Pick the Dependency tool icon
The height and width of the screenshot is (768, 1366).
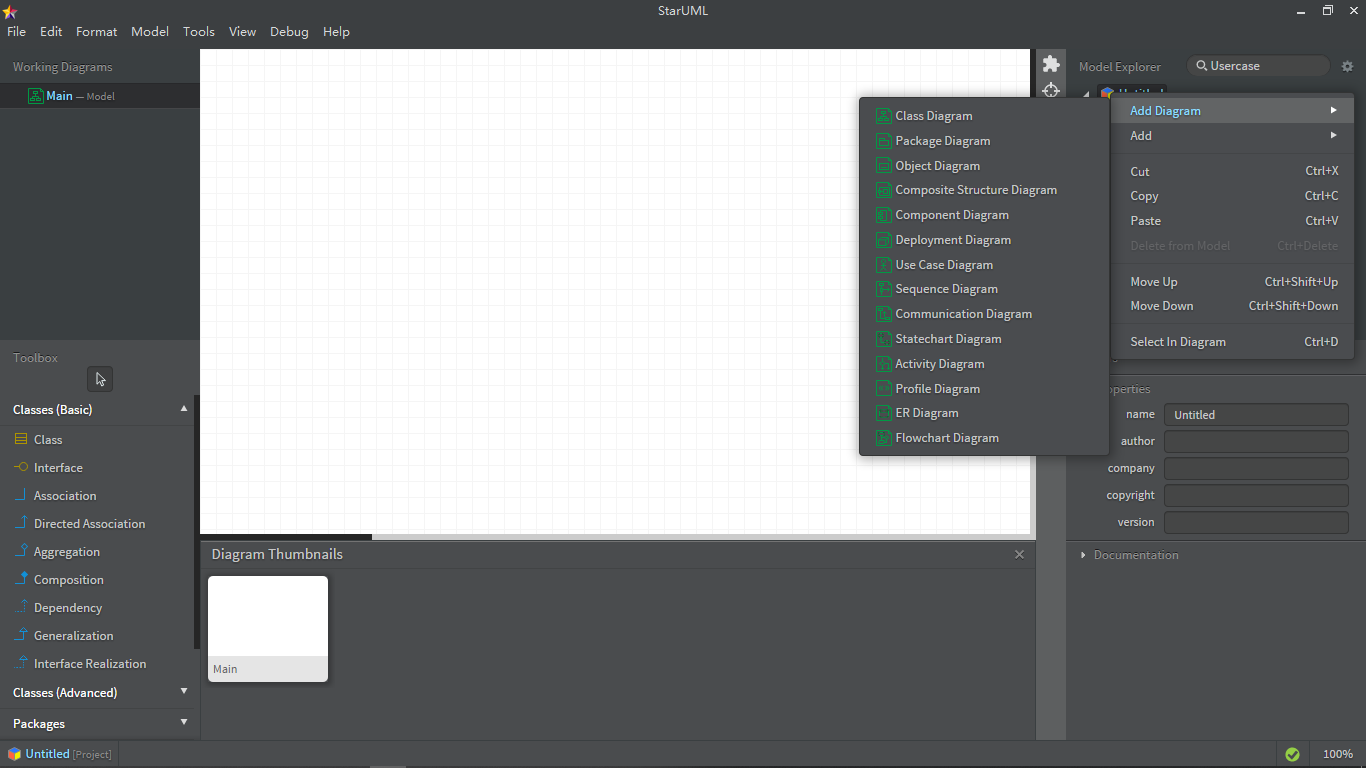(21, 607)
